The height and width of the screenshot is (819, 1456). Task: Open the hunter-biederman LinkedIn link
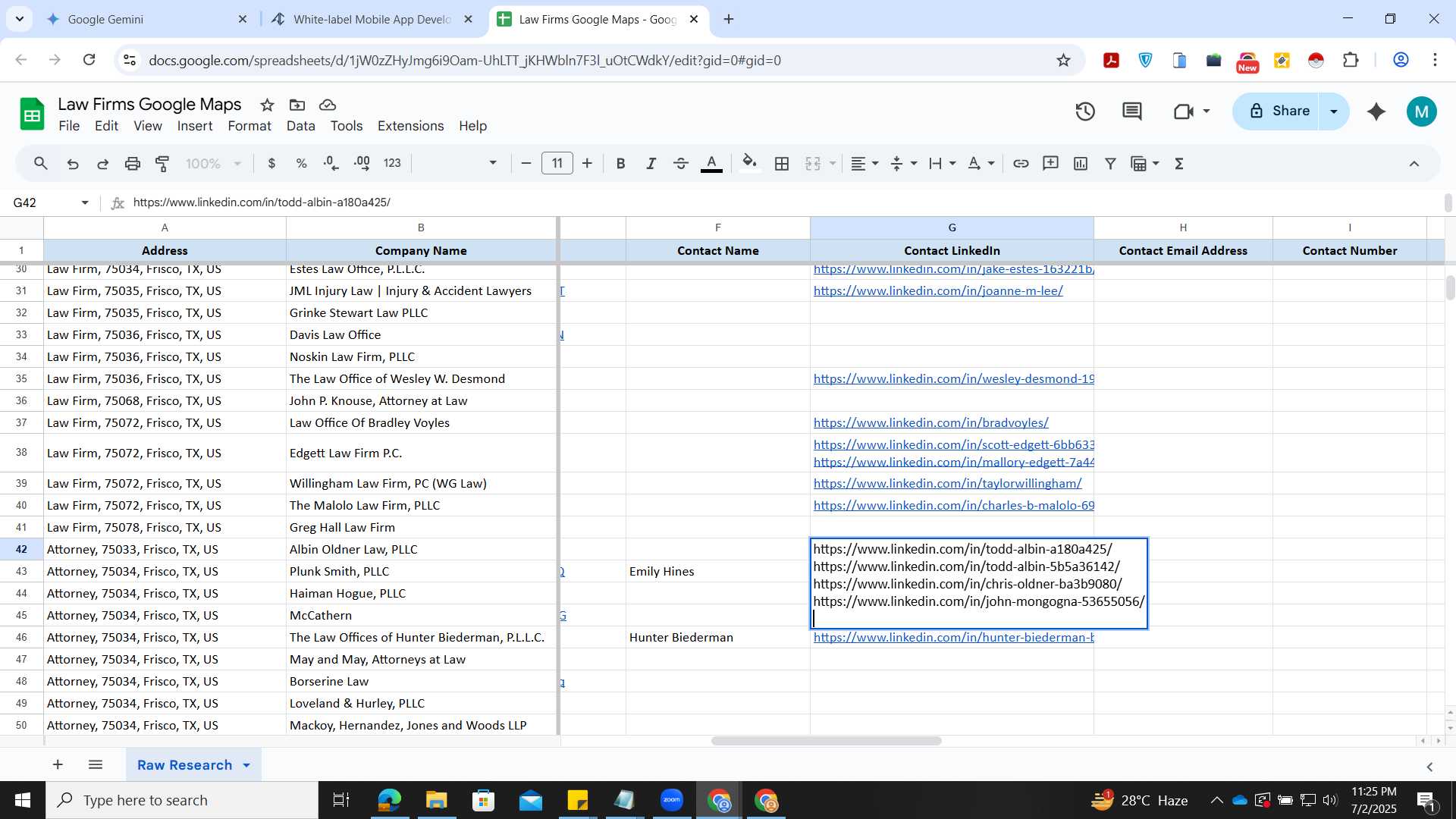953,637
